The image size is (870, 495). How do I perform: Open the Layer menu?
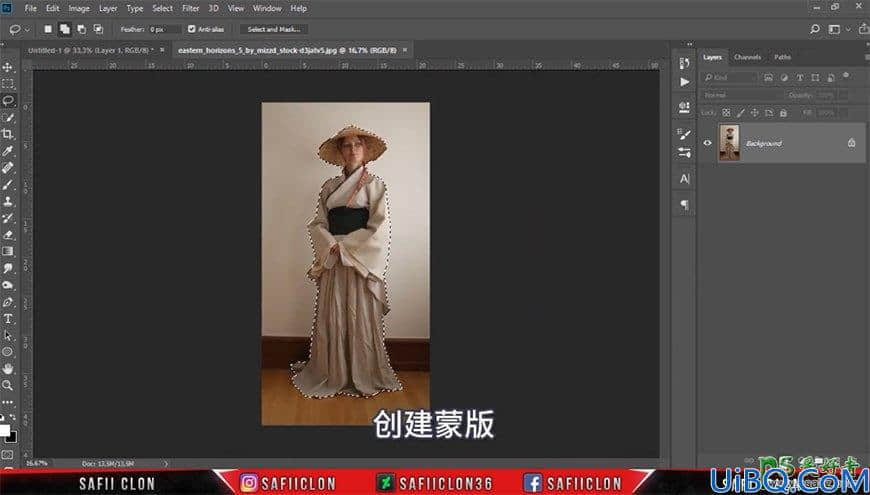click(108, 8)
